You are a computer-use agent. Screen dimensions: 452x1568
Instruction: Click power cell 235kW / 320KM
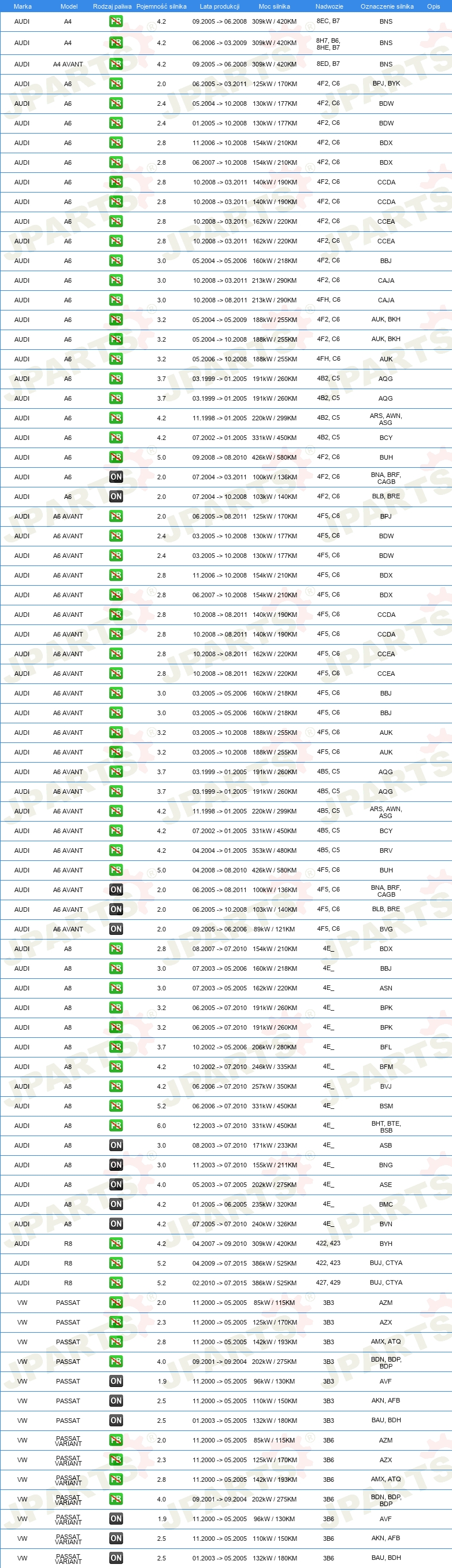[x=275, y=1204]
